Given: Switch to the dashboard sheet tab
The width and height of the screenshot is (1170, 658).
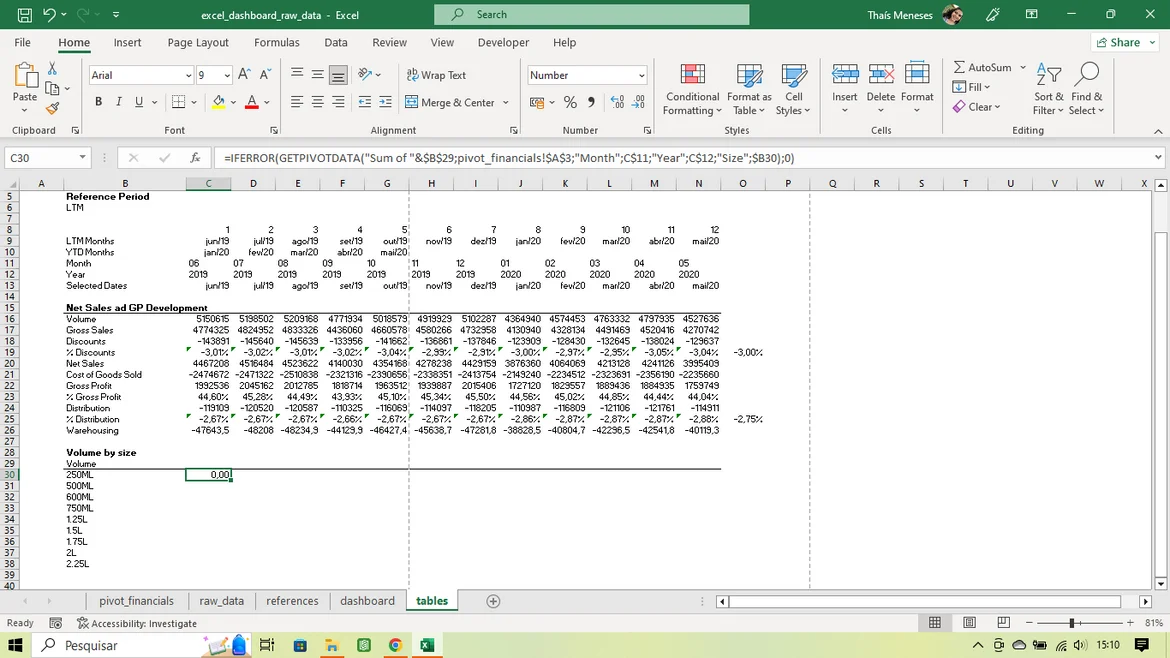Looking at the screenshot, I should tap(367, 601).
